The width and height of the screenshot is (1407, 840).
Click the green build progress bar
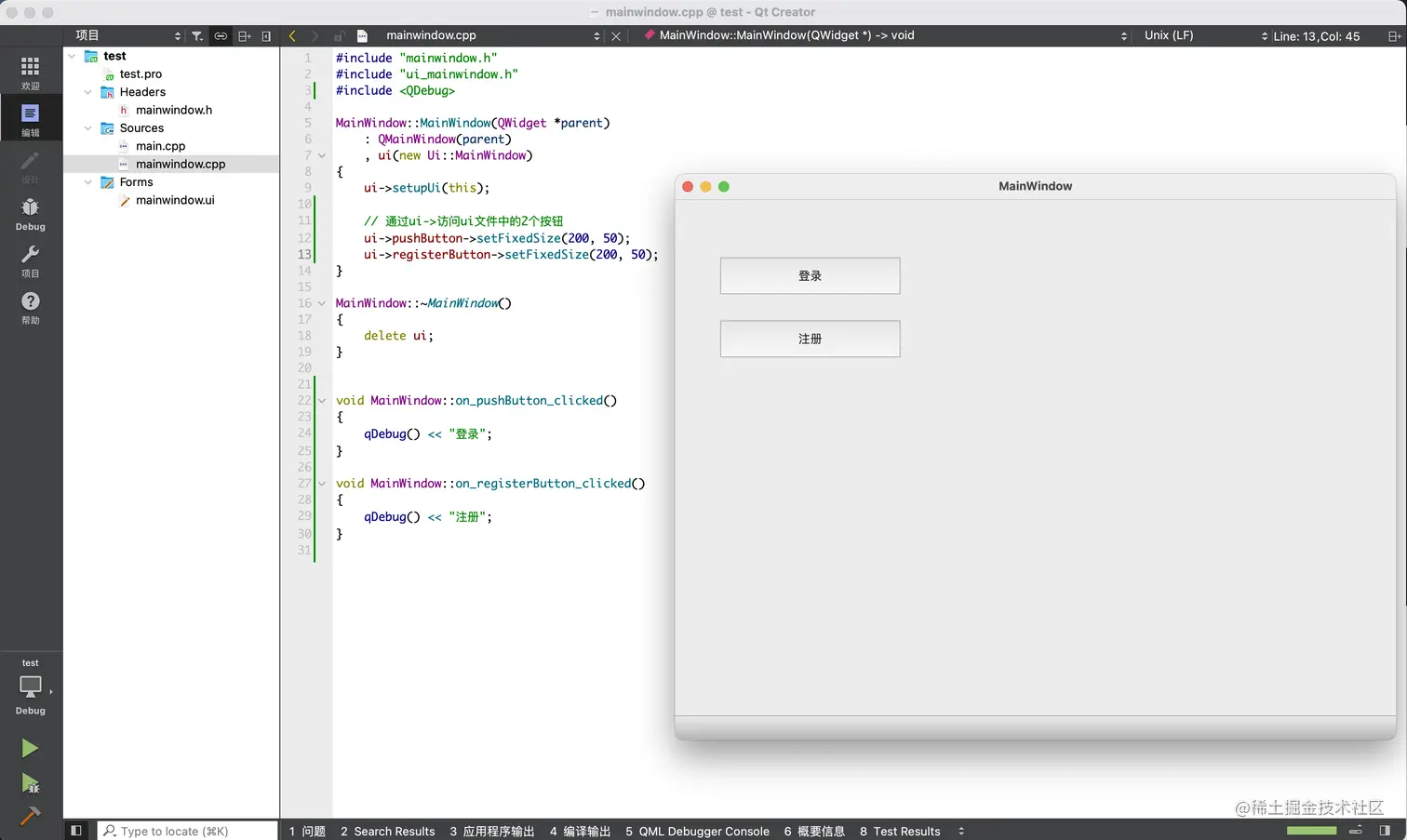(x=1311, y=830)
